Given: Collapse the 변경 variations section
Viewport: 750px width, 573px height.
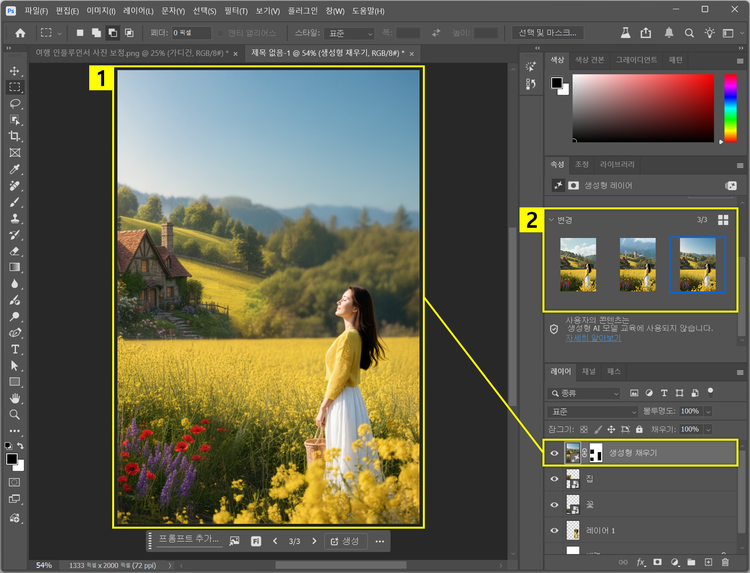Looking at the screenshot, I should 551,219.
